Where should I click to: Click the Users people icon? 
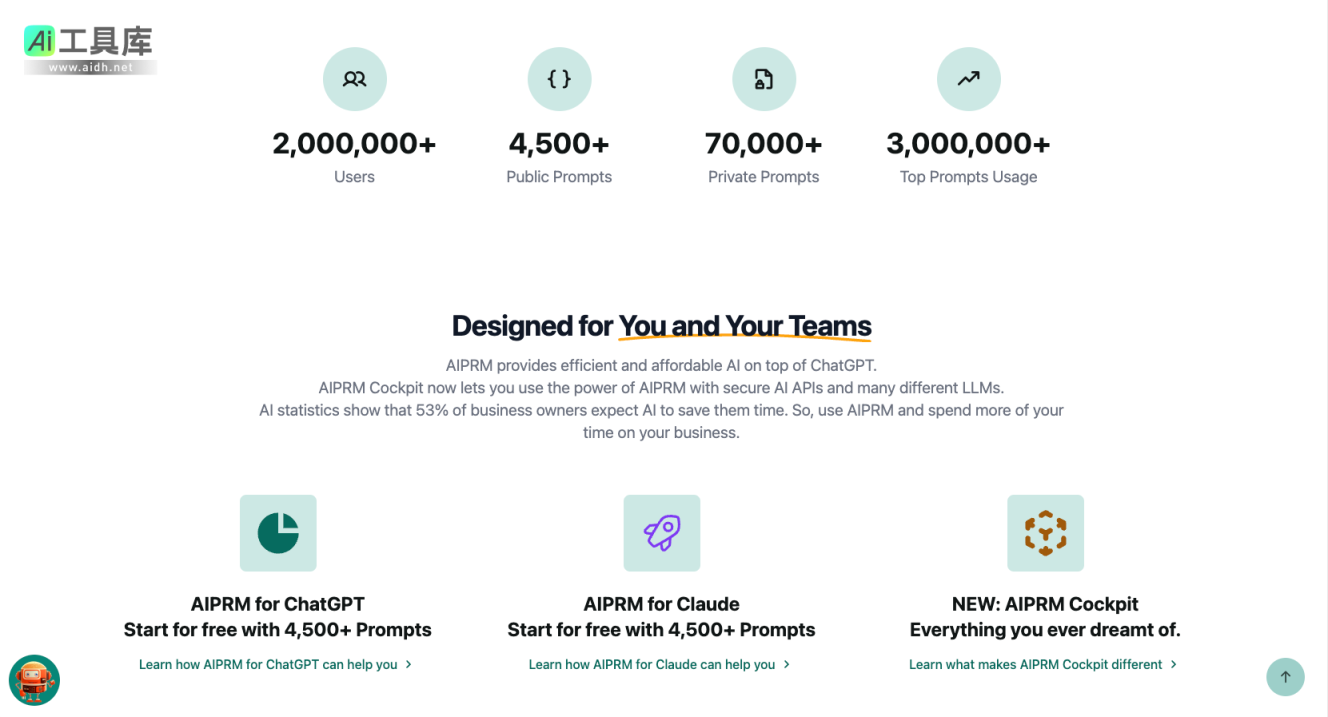click(354, 79)
